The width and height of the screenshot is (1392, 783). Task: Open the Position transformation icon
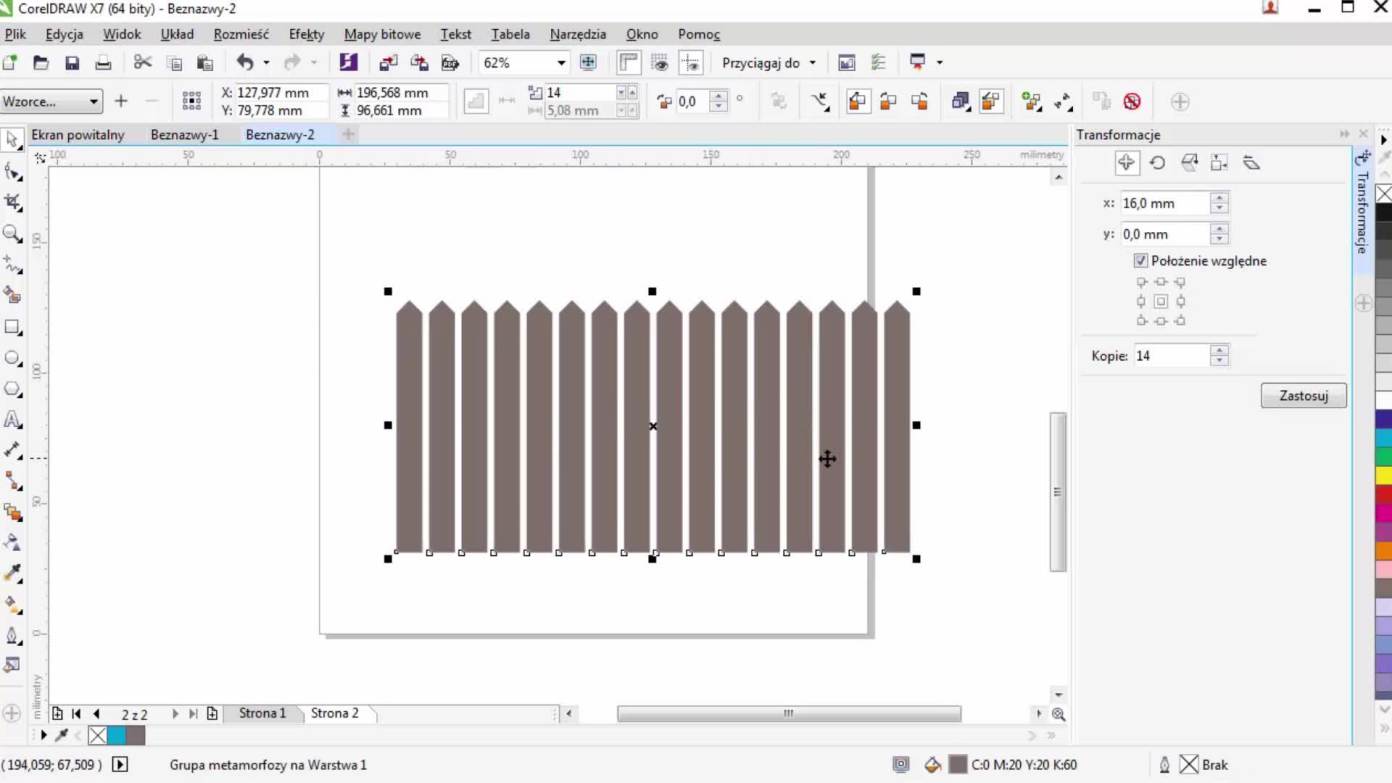[x=1126, y=163]
